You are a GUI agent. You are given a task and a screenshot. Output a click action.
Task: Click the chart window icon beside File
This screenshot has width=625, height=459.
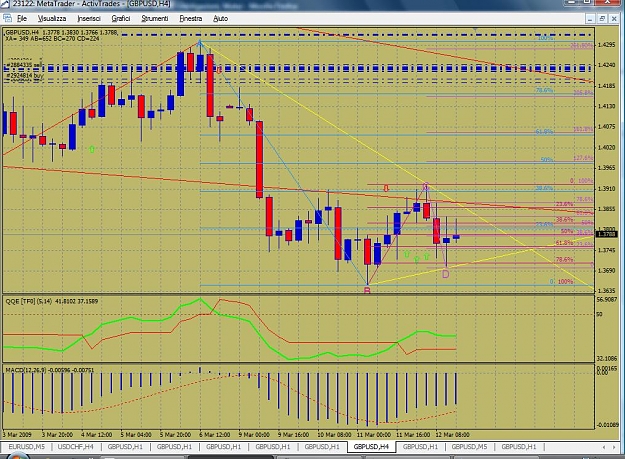point(8,18)
